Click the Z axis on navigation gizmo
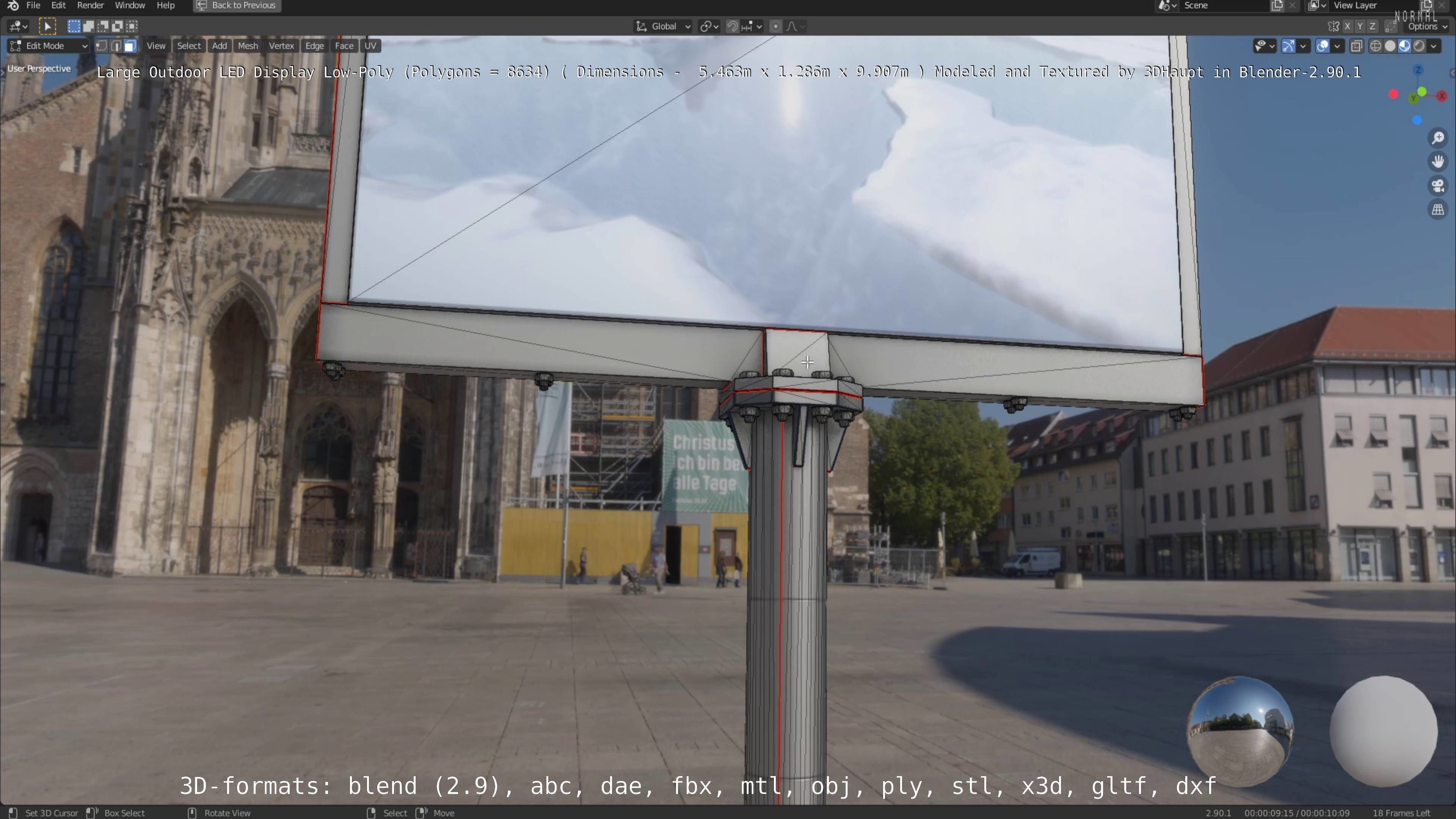 1418,70
